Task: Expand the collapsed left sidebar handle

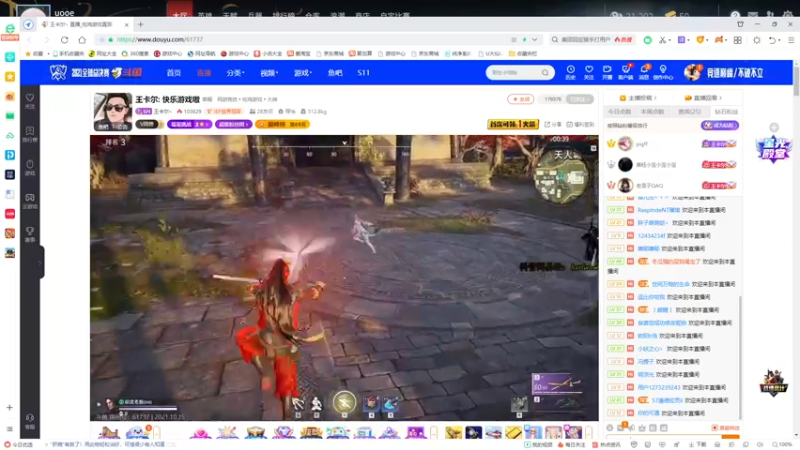Action: click(x=40, y=262)
